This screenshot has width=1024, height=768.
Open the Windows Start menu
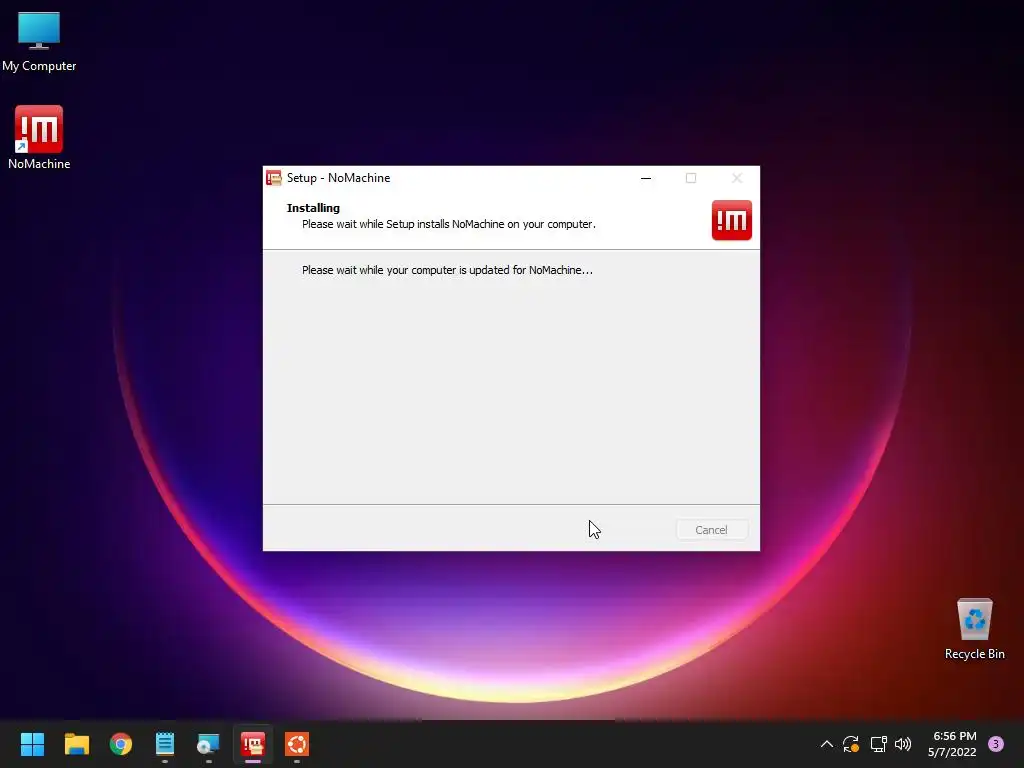pos(32,744)
